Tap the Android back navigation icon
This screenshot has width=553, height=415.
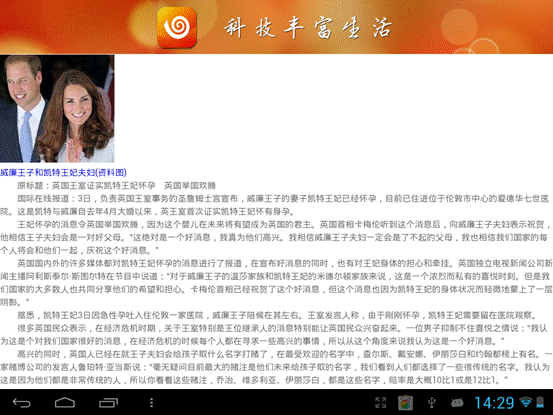pos(22,403)
